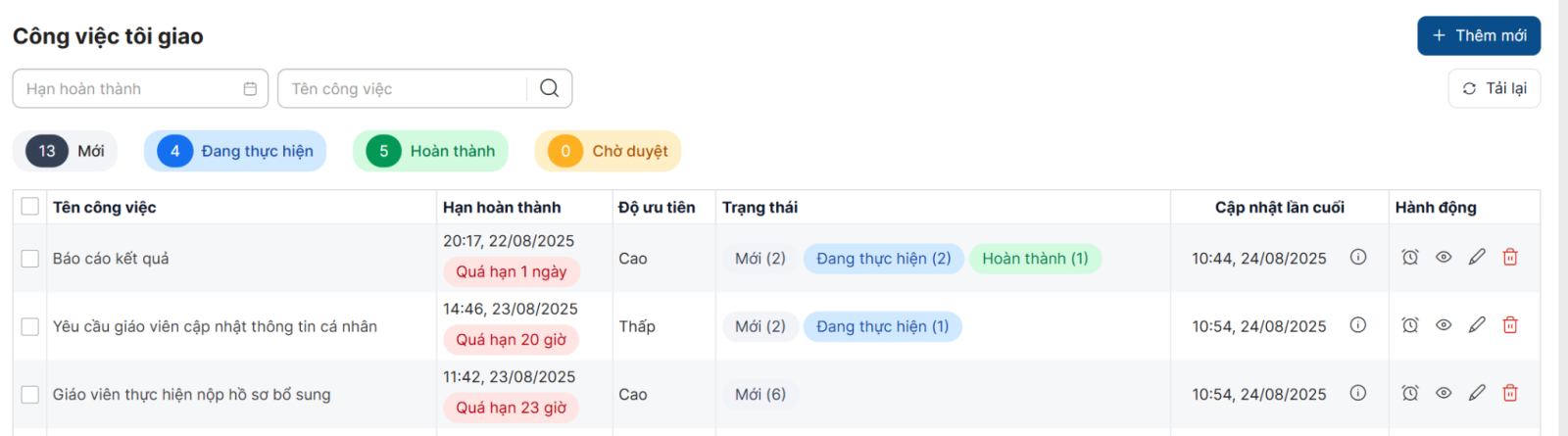The height and width of the screenshot is (436, 1568).
Task: Edit the Yêu cầu giáo viên cập nhật task
Action: pos(1477,325)
